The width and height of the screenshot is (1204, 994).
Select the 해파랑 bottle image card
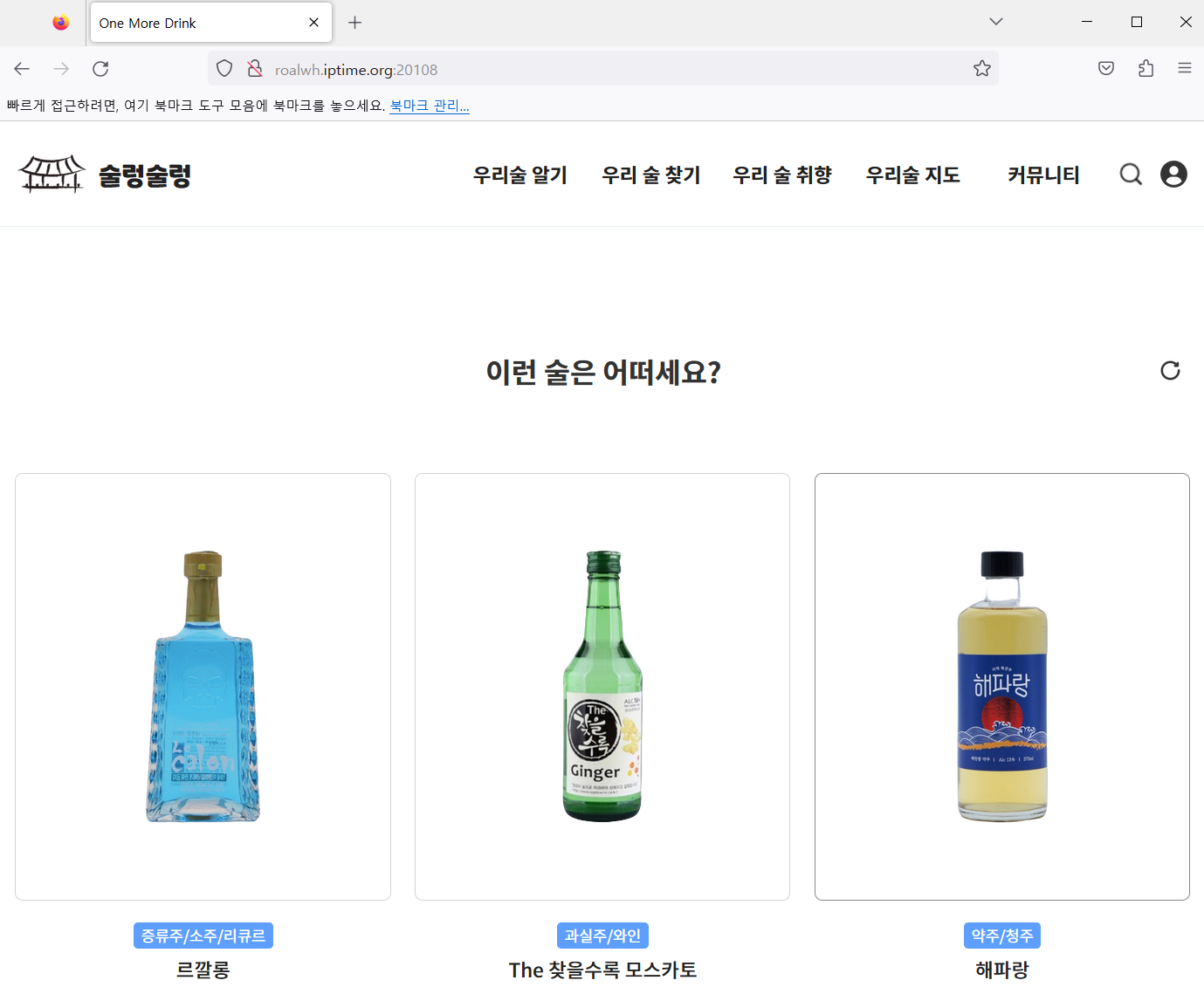point(1002,687)
